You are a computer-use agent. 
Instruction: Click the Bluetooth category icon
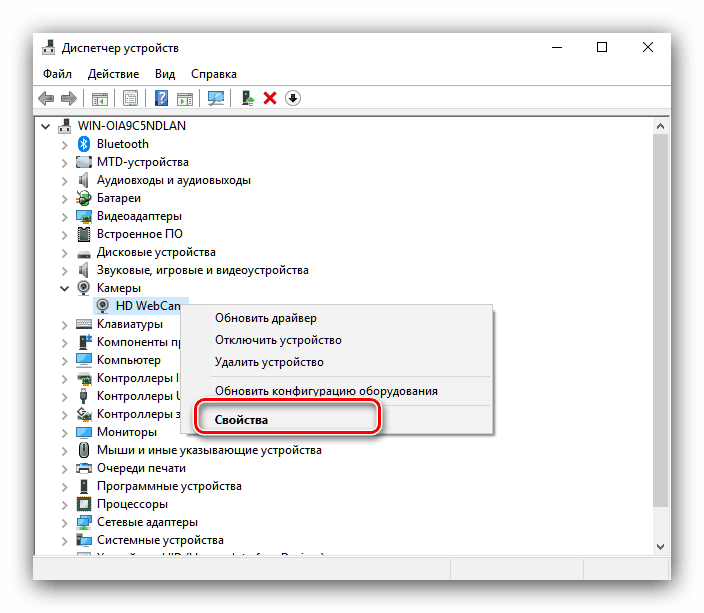pos(84,144)
